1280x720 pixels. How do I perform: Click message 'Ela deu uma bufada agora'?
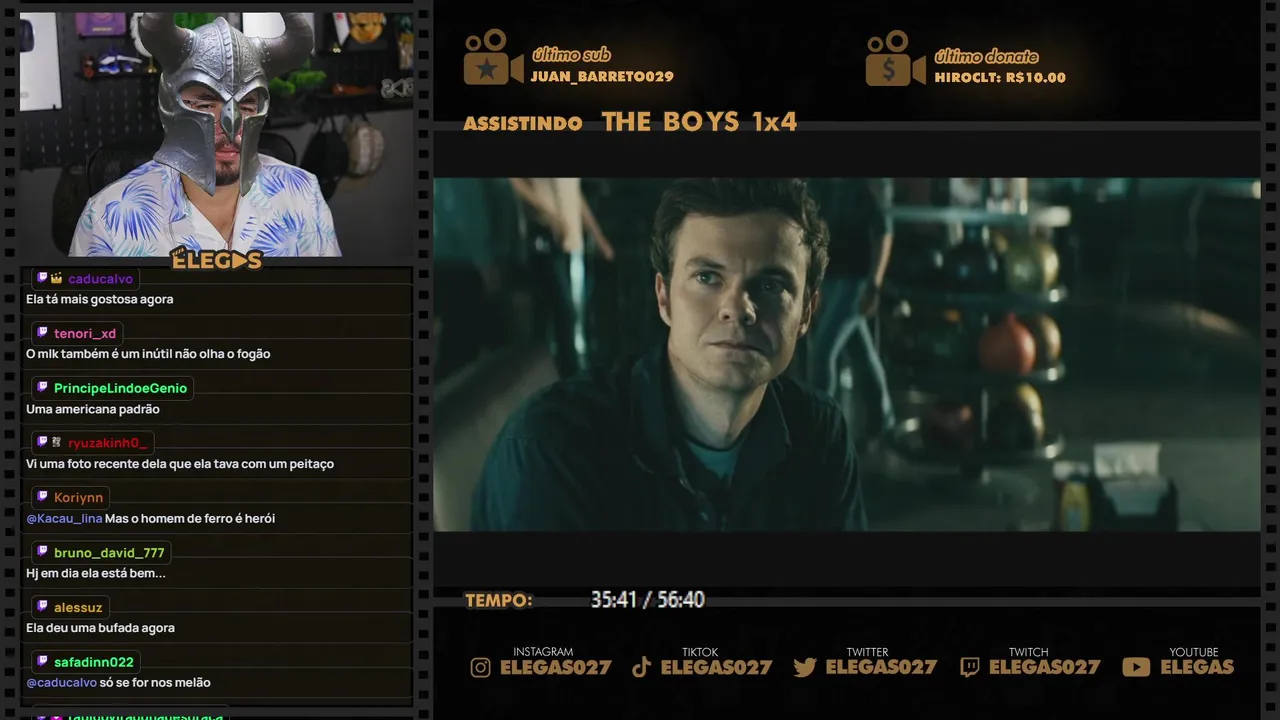click(100, 628)
